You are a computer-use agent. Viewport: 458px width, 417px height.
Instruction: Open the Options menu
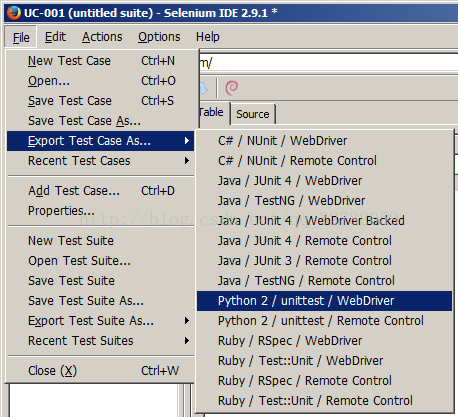tap(159, 37)
